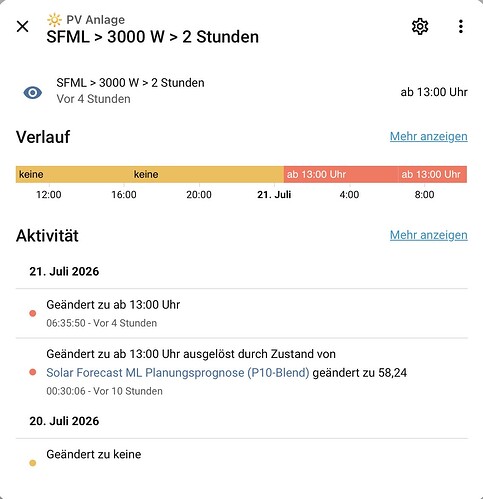Click the 20. Juli 2026 date header
This screenshot has height=499, width=483.
(64, 421)
